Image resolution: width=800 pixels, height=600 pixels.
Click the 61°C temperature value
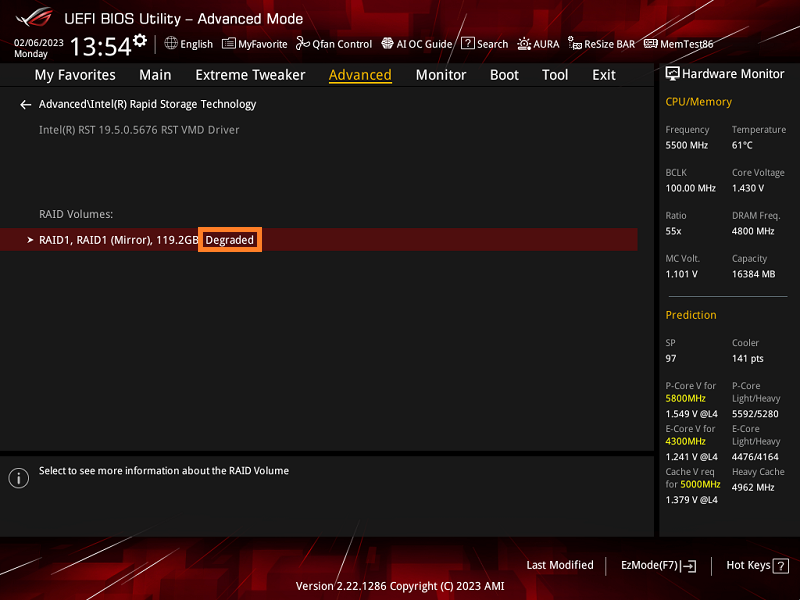pos(742,145)
